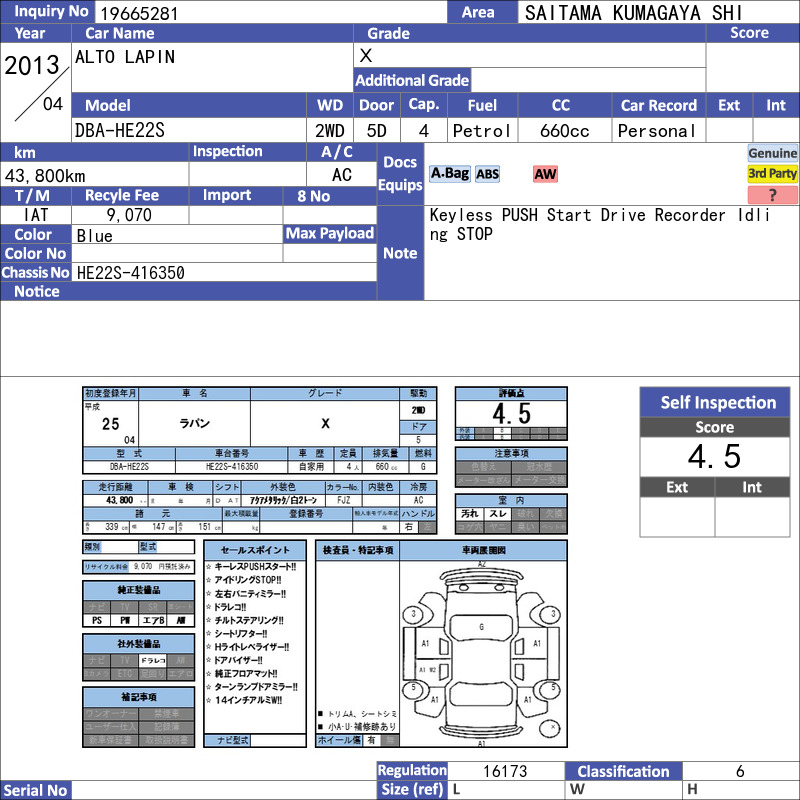Click the 検査員・特記事項 heading
Screen dimensions: 800x800
[358, 551]
